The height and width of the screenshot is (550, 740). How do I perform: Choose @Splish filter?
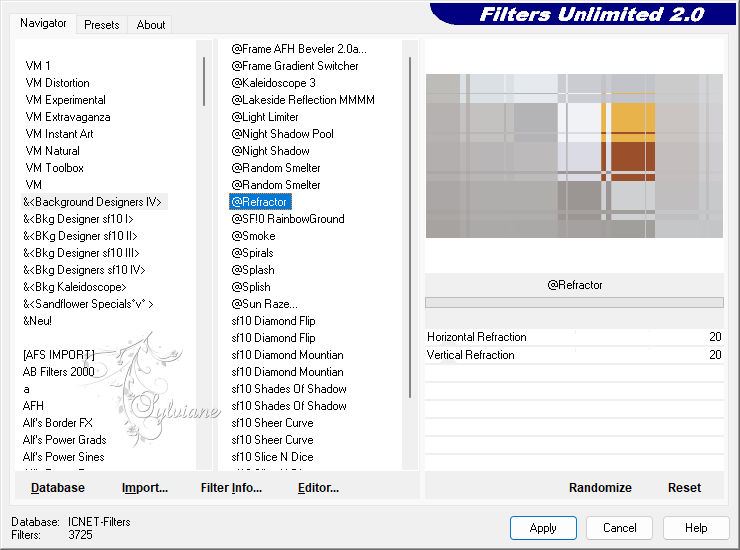(x=251, y=287)
